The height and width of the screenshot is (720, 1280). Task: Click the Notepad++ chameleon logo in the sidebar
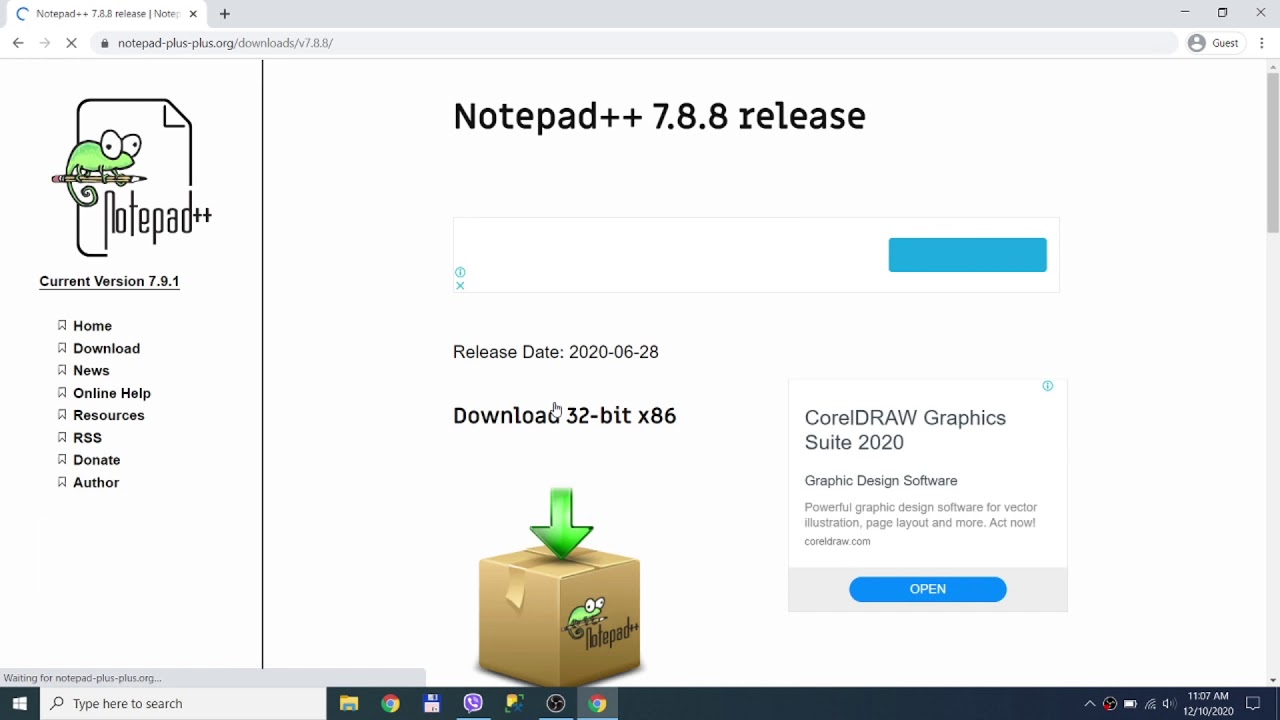tap(131, 177)
